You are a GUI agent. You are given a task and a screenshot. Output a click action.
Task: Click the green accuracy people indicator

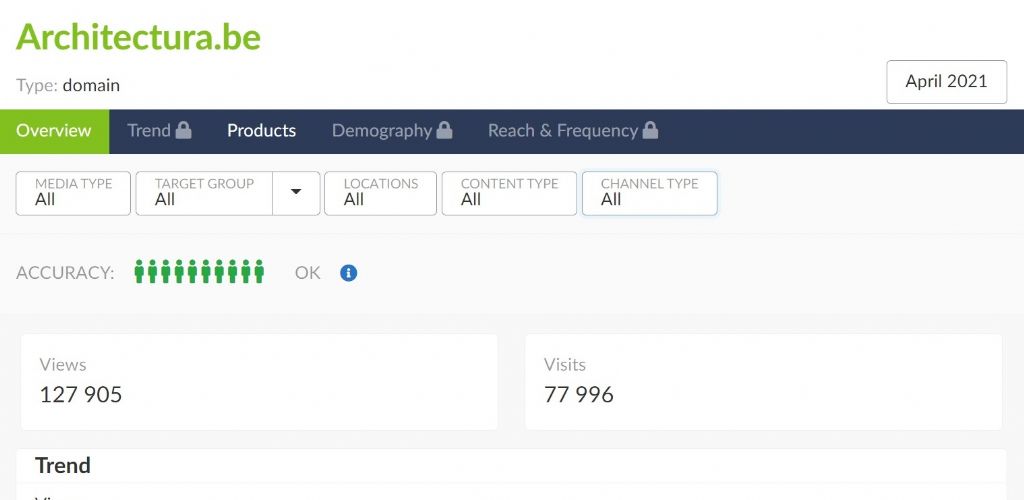[x=199, y=272]
